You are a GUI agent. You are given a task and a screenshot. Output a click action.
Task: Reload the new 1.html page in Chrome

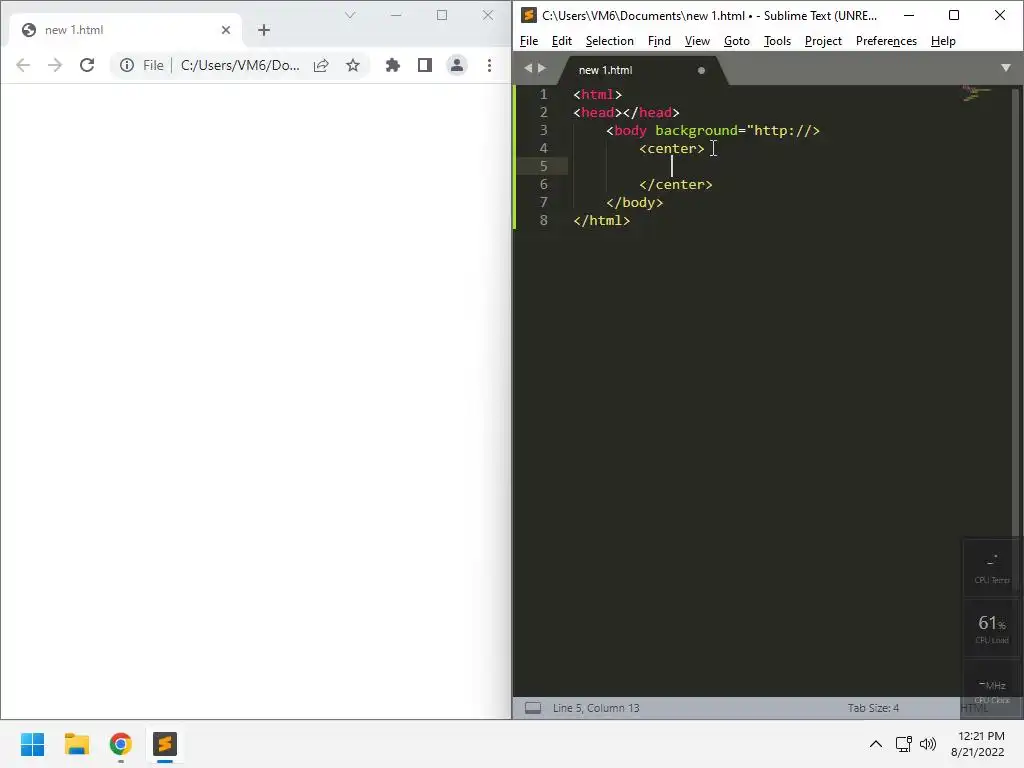87,65
